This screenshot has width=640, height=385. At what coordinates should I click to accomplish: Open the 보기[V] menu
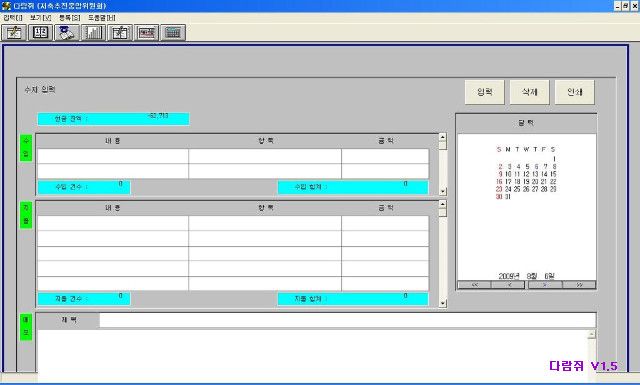click(40, 18)
